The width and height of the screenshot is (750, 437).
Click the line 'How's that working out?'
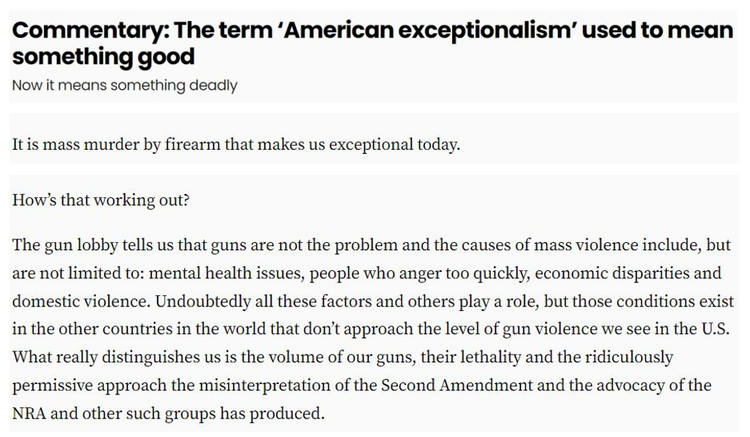tap(101, 200)
